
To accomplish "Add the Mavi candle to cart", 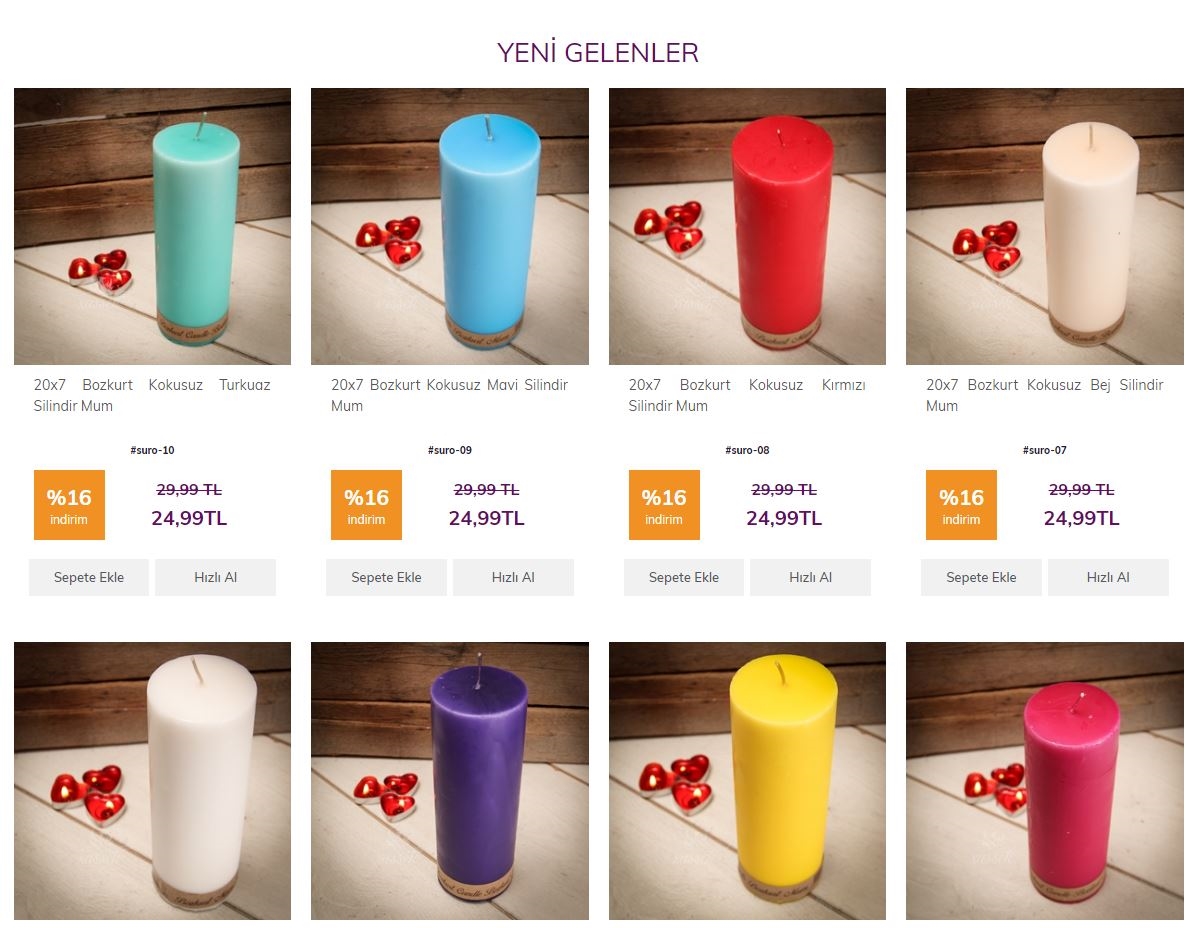I will coord(386,577).
